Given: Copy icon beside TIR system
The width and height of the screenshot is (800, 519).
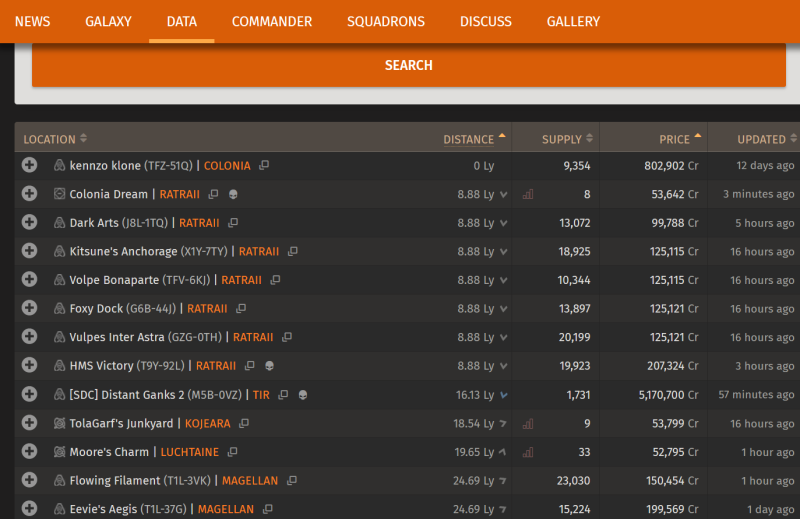Looking at the screenshot, I should click(x=283, y=394).
